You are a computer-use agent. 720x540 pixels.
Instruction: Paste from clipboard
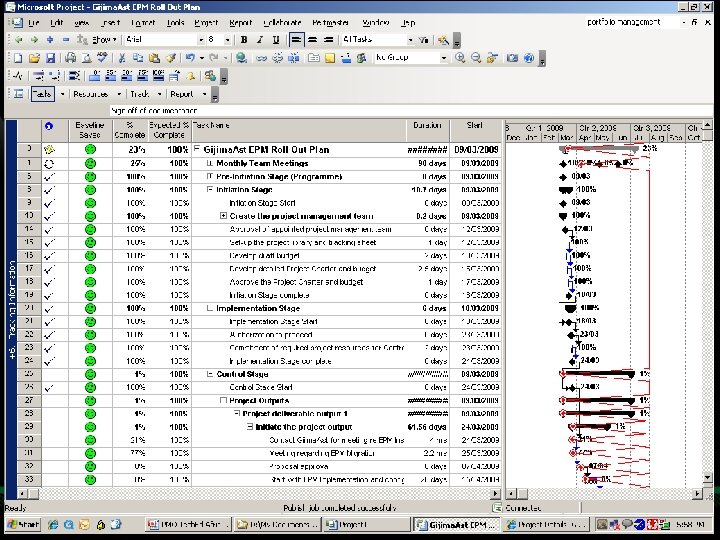click(154, 58)
